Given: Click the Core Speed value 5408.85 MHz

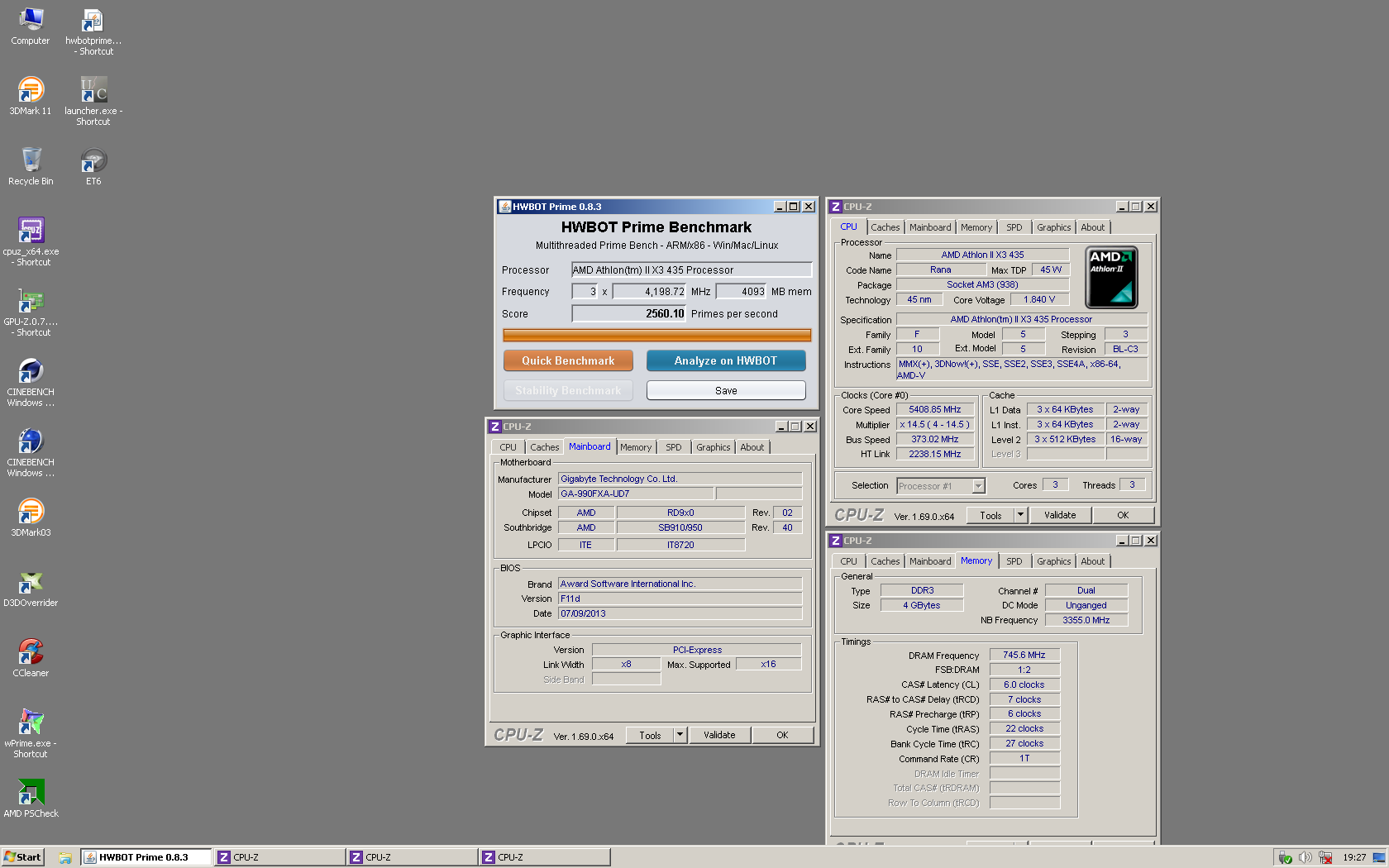Looking at the screenshot, I should pyautogui.click(x=935, y=409).
